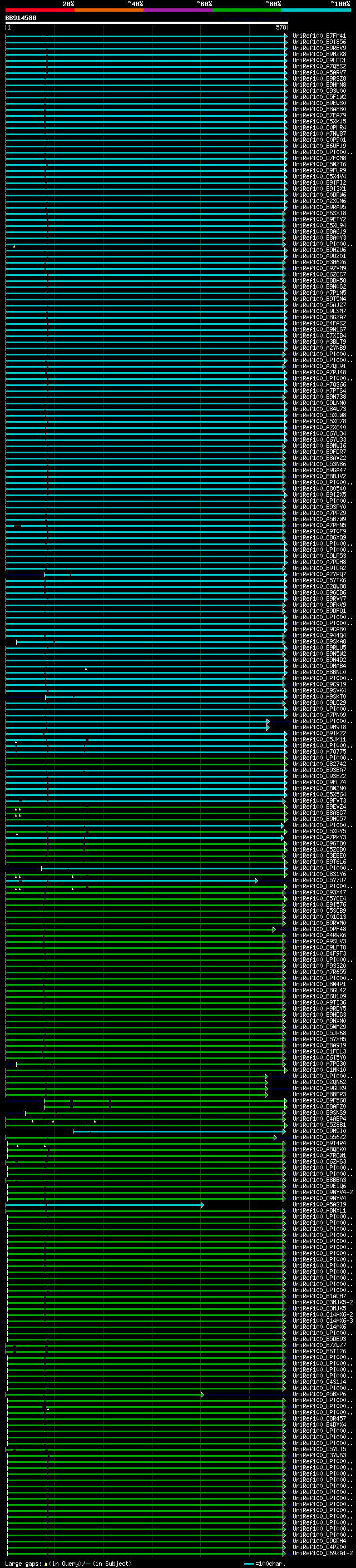
Task: Select the UniRef100_Q5JK11 entry
Action: tap(319, 740)
